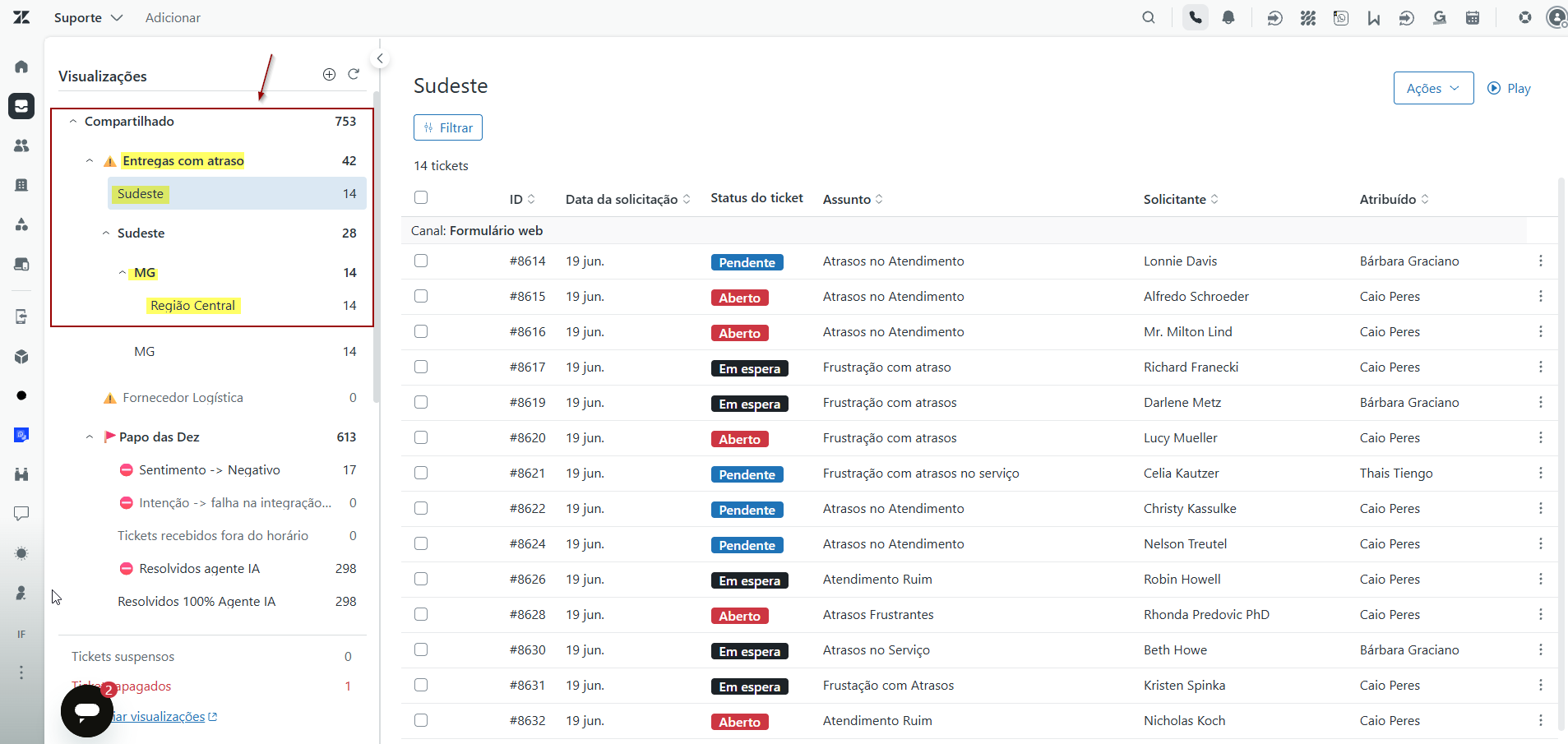Viewport: 1568px width, 744px height.
Task: Open row options for ticket #8621
Action: 1541,473
